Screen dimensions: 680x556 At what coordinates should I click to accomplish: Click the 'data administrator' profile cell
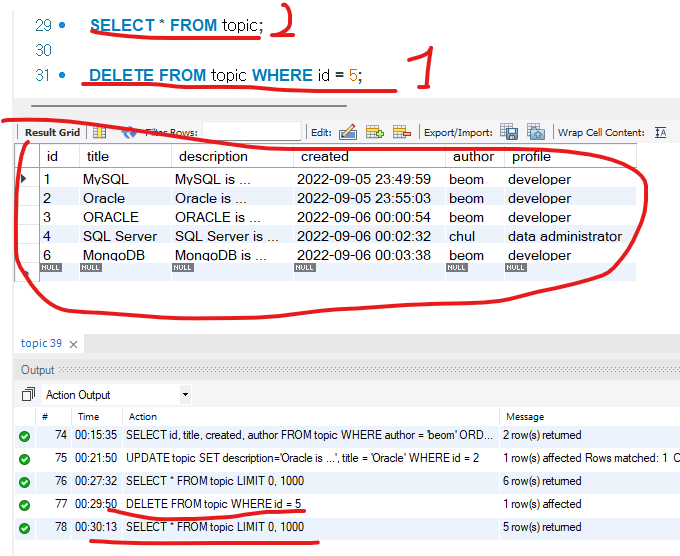pos(570,236)
